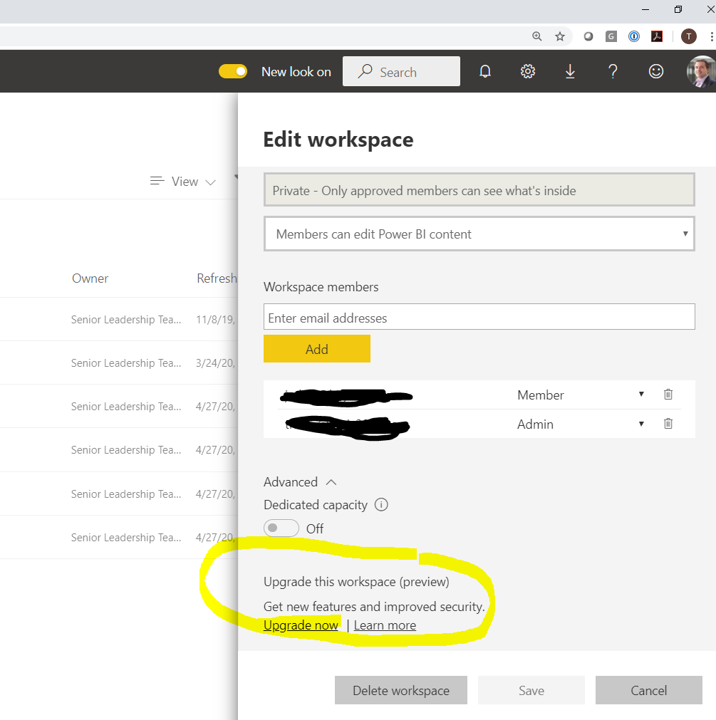The height and width of the screenshot is (720, 716).
Task: Cancel editing the workspace
Action: coord(649,690)
